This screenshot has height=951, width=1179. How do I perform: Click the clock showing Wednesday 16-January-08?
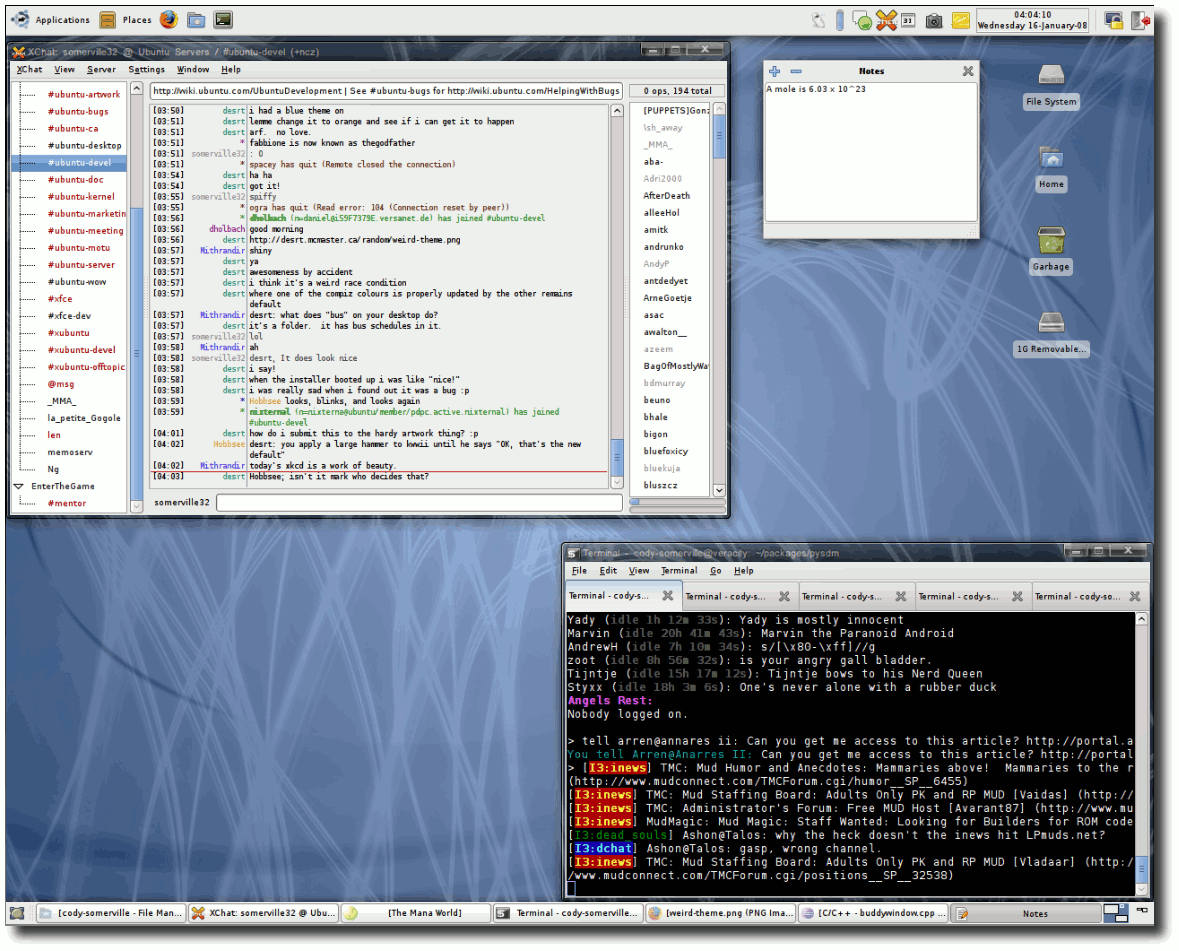pyautogui.click(x=1032, y=20)
